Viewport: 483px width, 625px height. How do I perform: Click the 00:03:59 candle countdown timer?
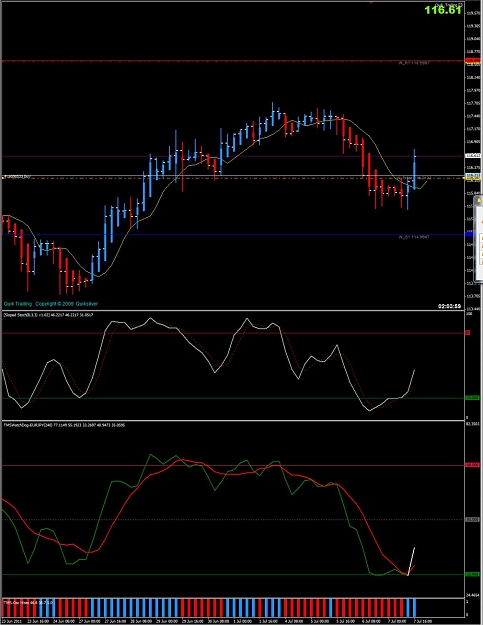(x=450, y=306)
